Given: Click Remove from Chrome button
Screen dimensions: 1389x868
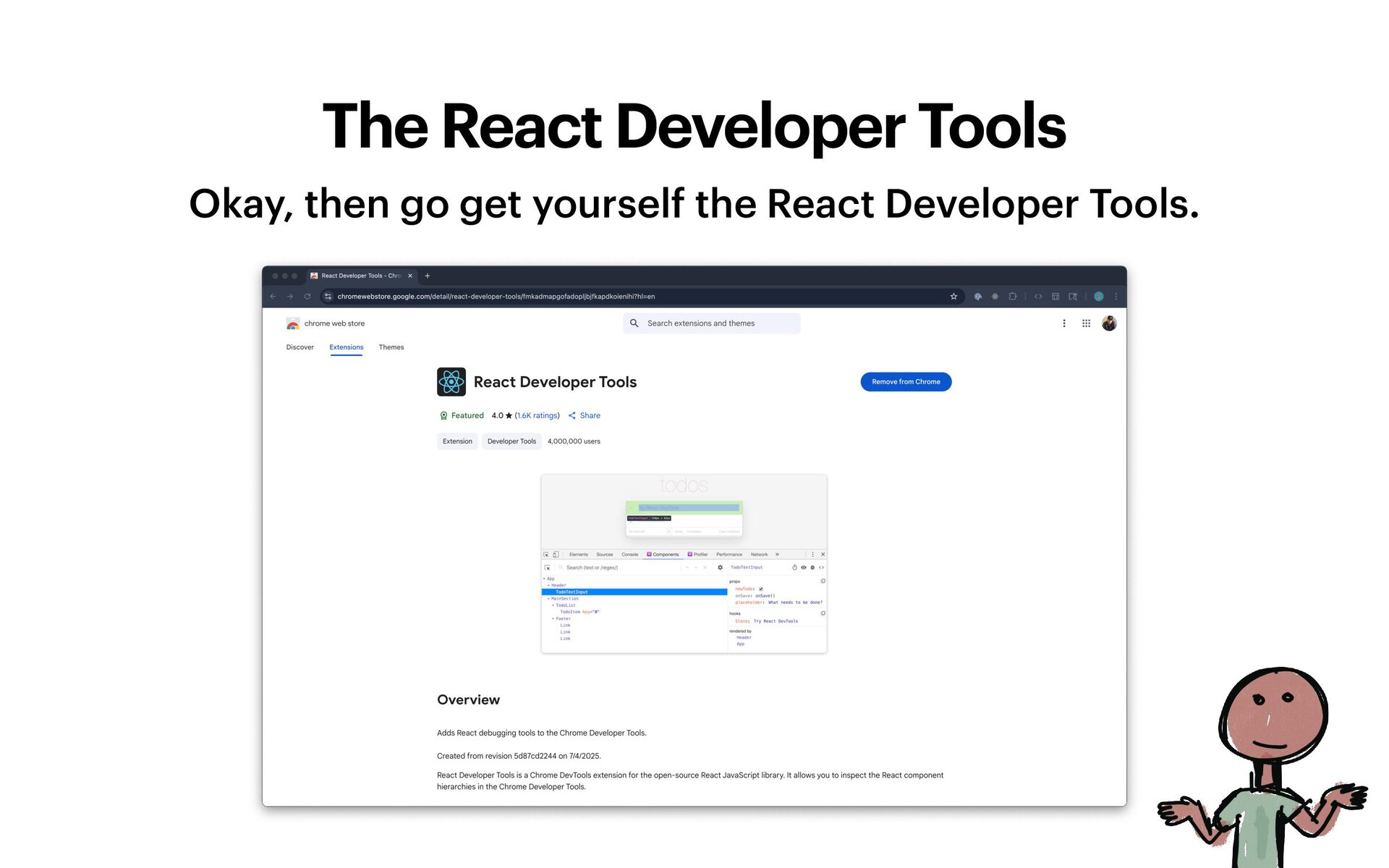Looking at the screenshot, I should coord(906,382).
